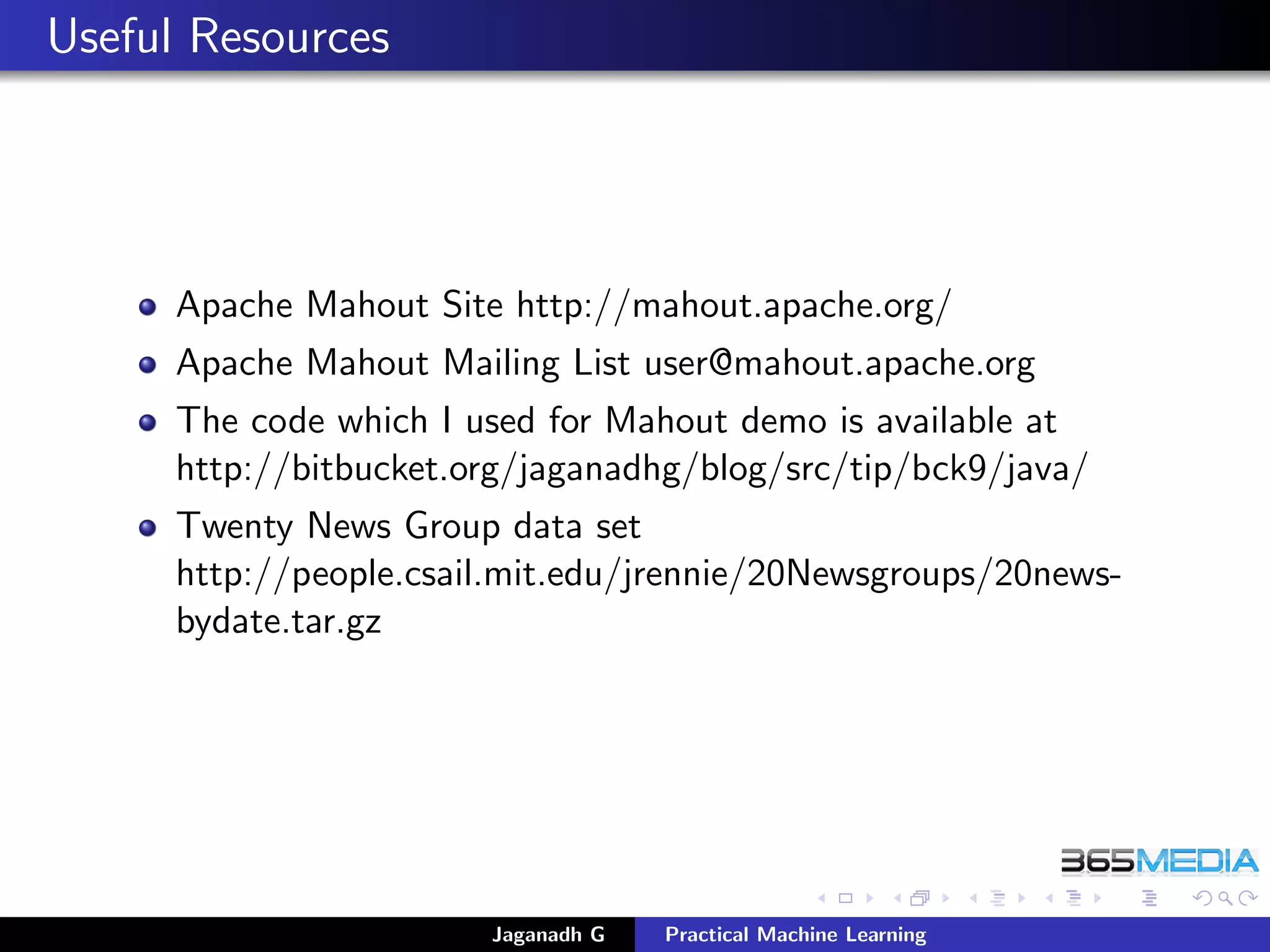
Task: Click the single slide rectangle navigation icon
Action: click(845, 898)
